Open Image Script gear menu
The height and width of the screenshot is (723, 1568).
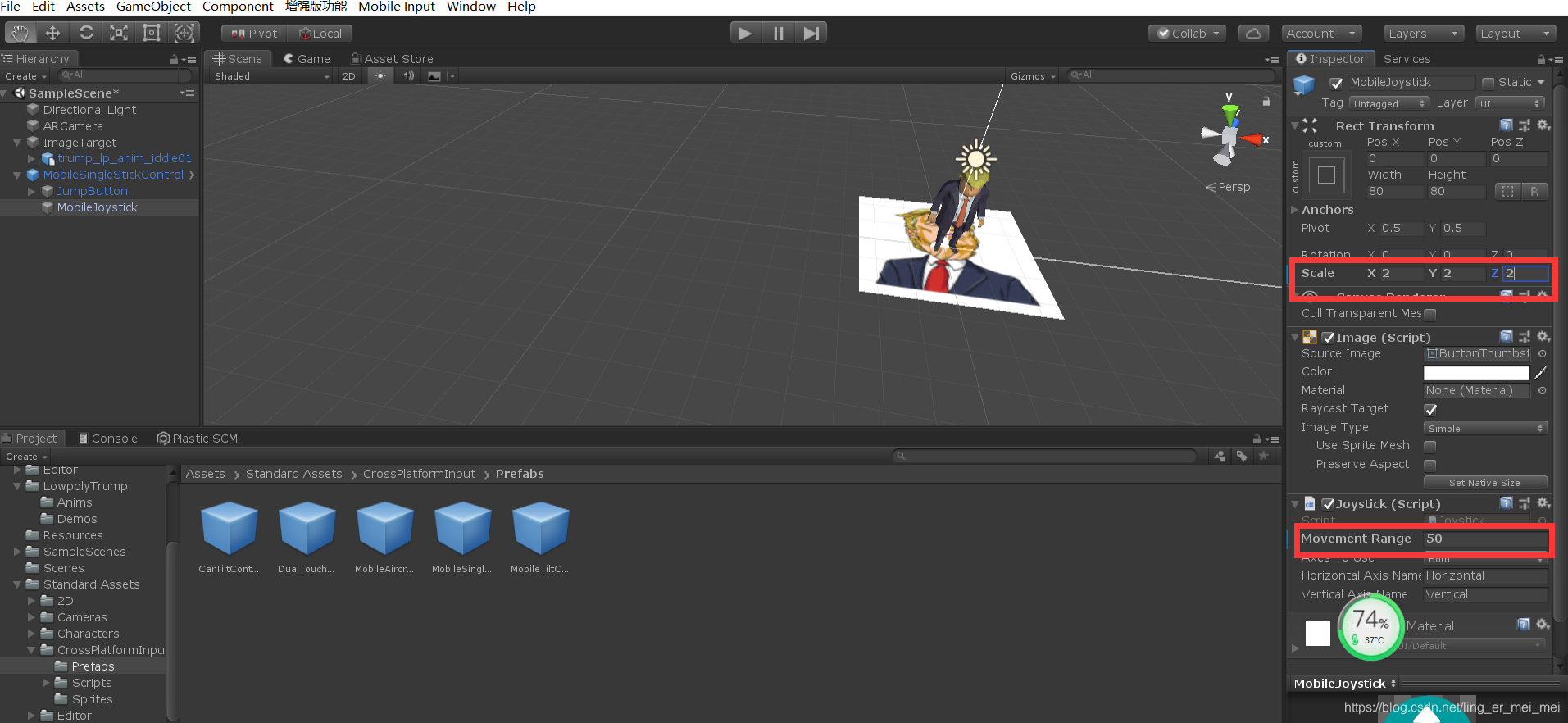tap(1543, 337)
